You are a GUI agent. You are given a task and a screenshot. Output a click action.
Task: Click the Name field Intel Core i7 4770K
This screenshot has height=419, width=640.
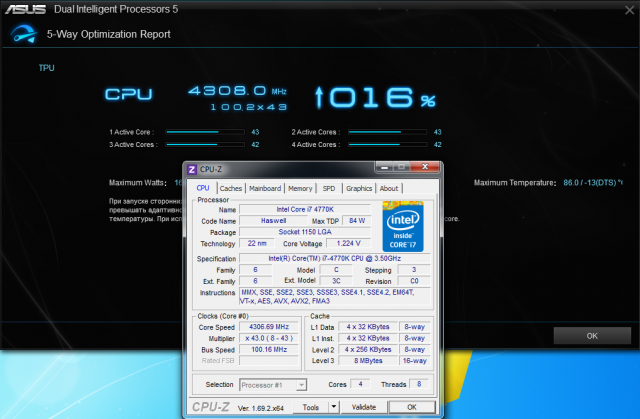pos(305,209)
